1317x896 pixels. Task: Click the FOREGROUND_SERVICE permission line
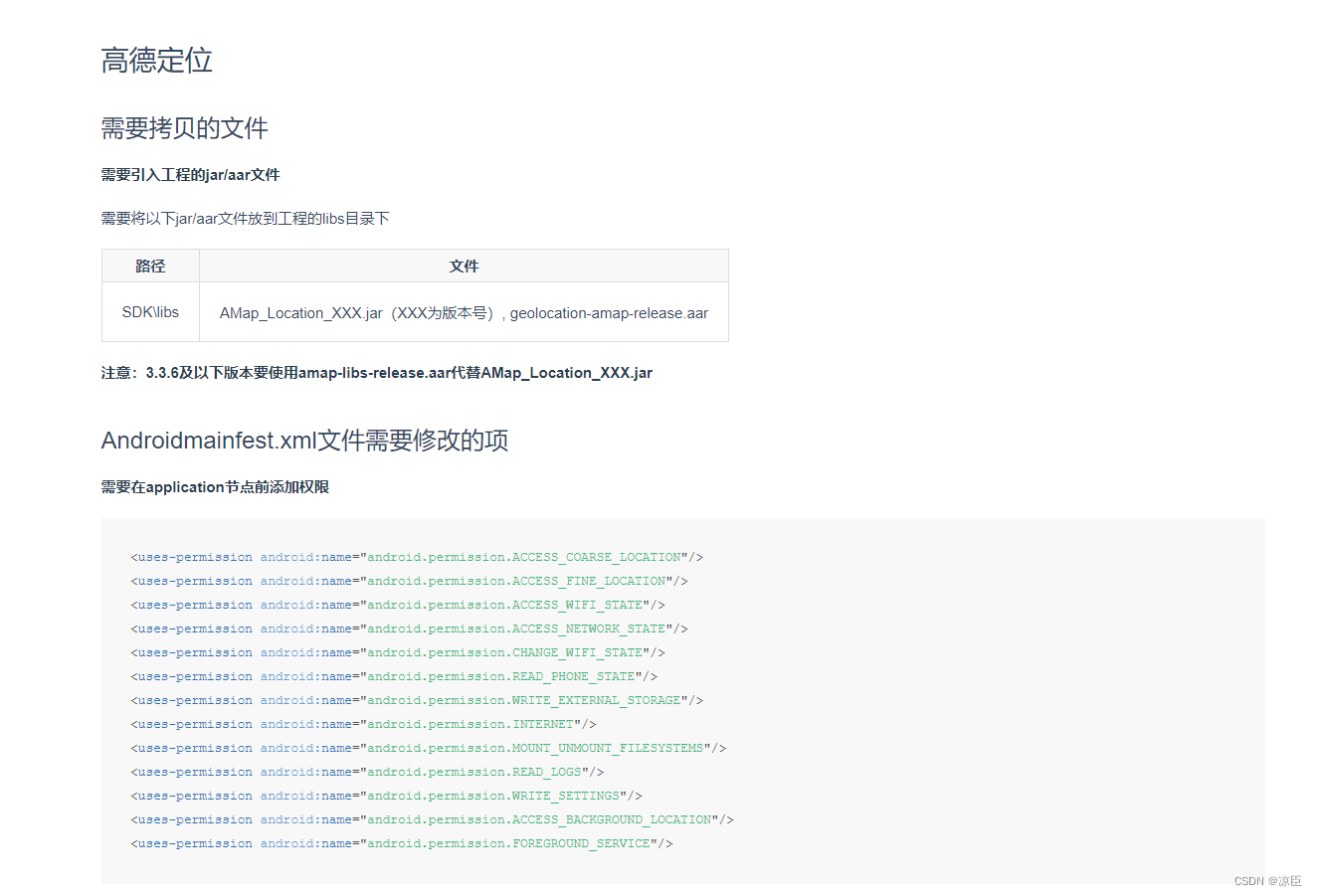[402, 843]
